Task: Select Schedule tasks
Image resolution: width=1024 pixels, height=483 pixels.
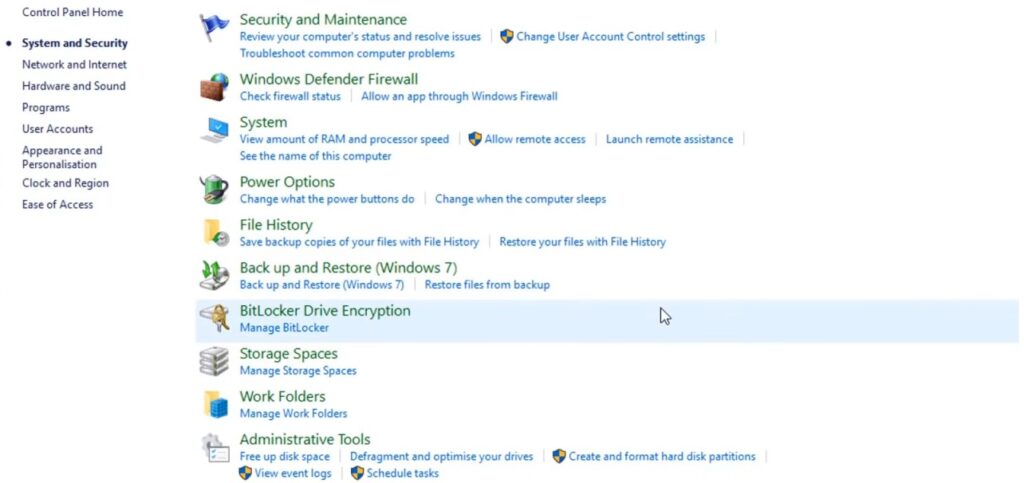Action: 403,473
